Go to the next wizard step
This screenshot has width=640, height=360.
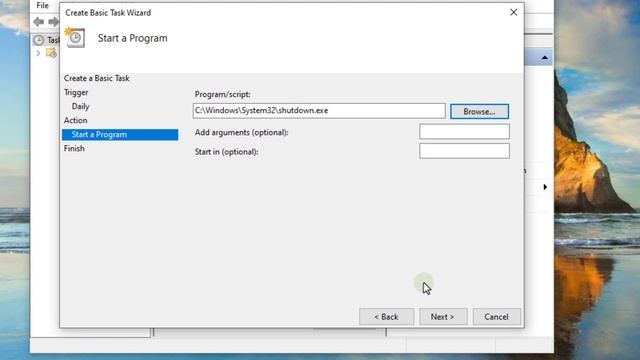point(443,317)
